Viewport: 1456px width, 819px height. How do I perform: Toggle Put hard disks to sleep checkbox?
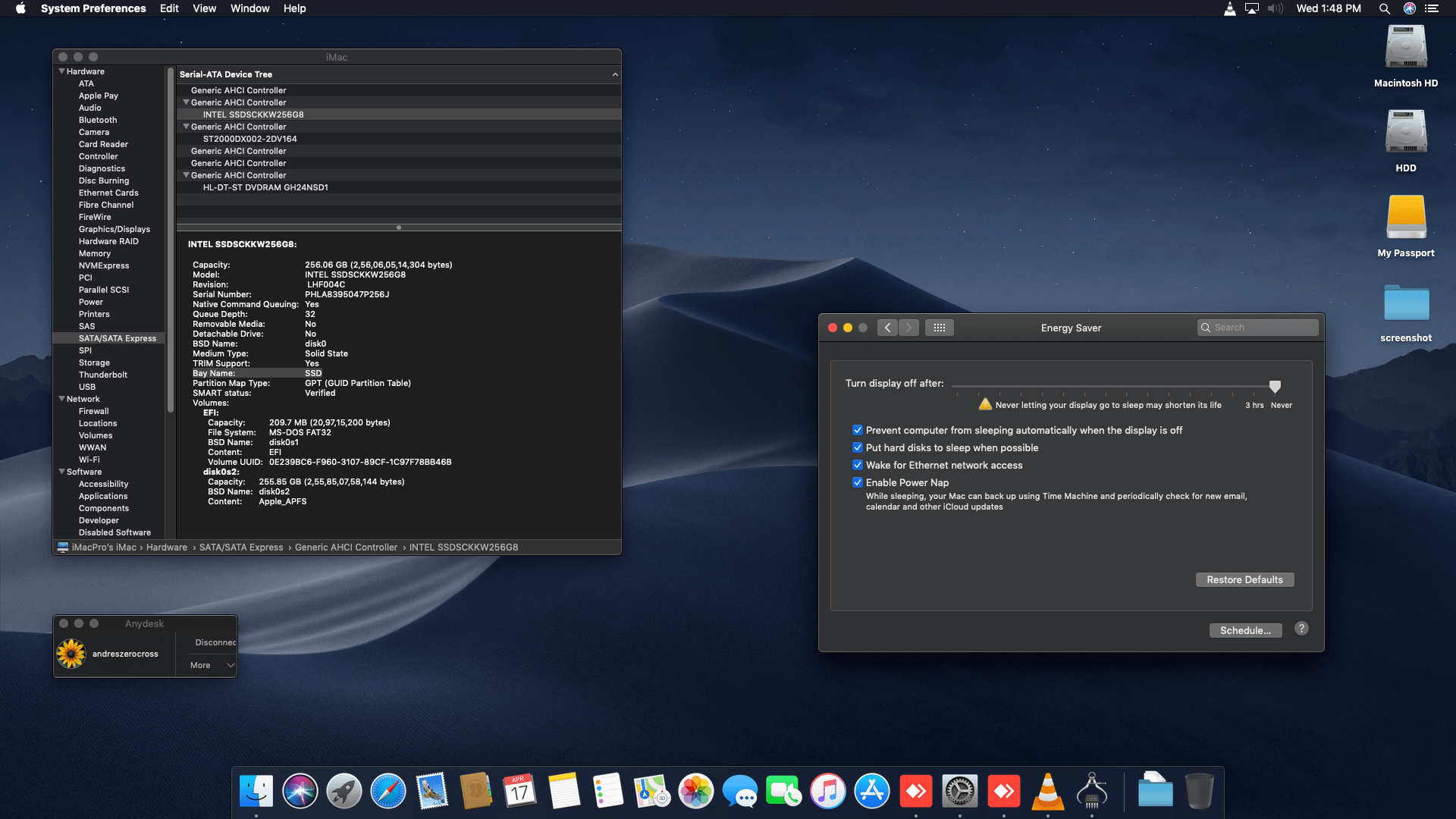tap(858, 447)
